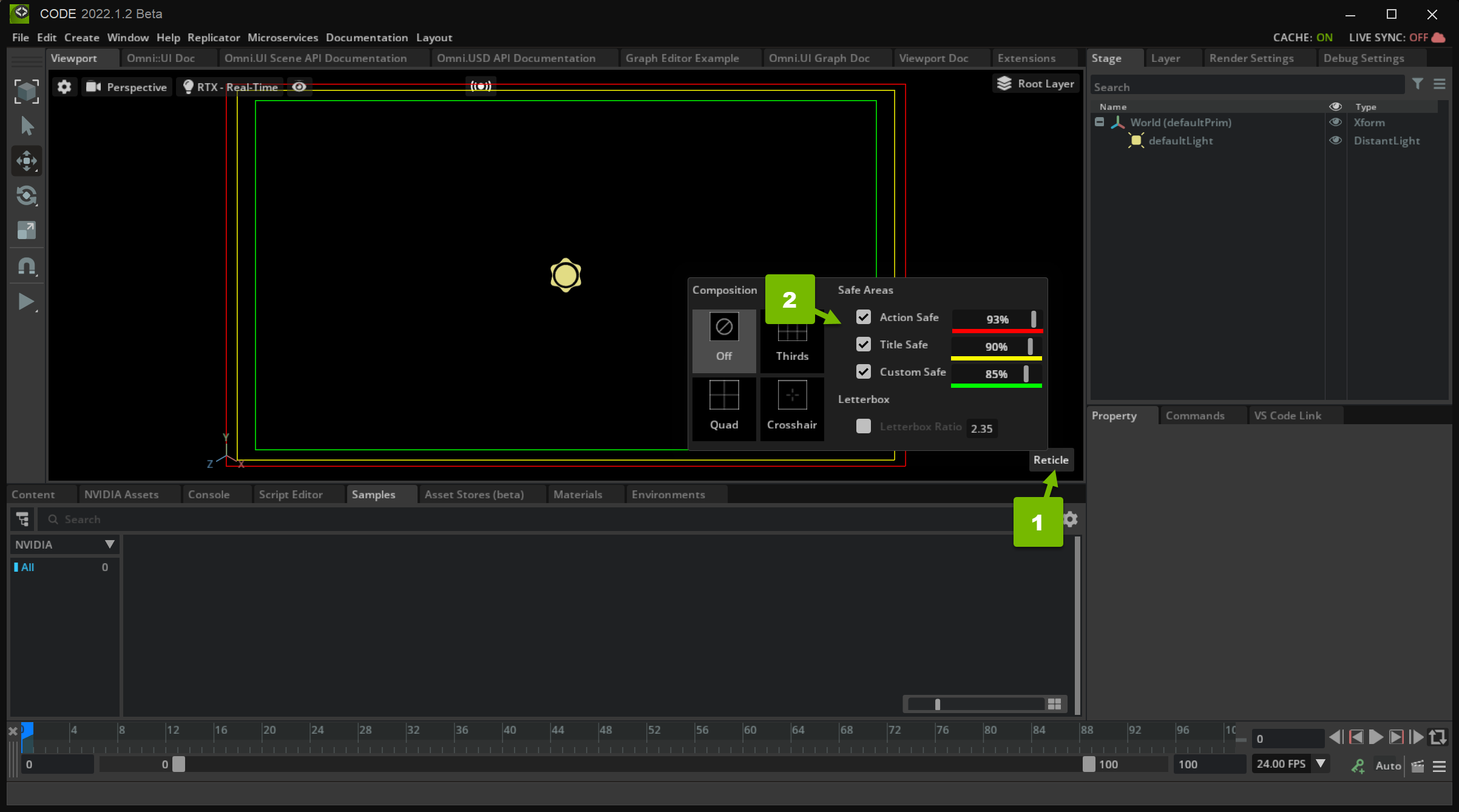
Task: Toggle visibility of defaultLight
Action: pos(1336,140)
